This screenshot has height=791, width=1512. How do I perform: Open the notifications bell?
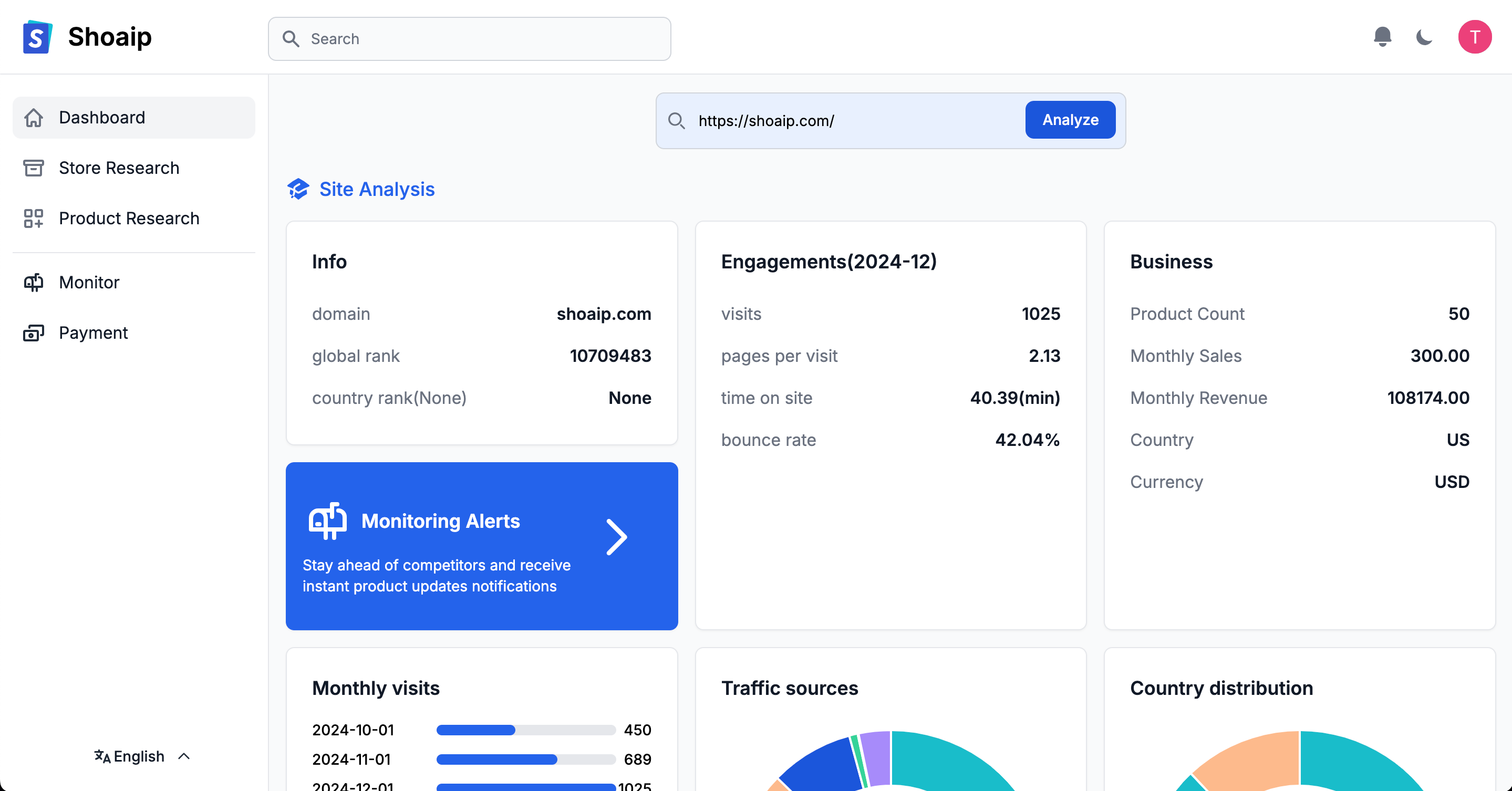(1382, 37)
